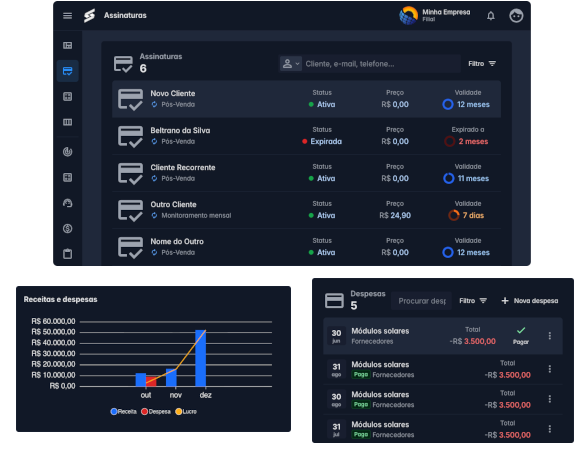Click the subscription card icon for Beltrano da Silva
The width and height of the screenshot is (584, 451).
click(130, 136)
